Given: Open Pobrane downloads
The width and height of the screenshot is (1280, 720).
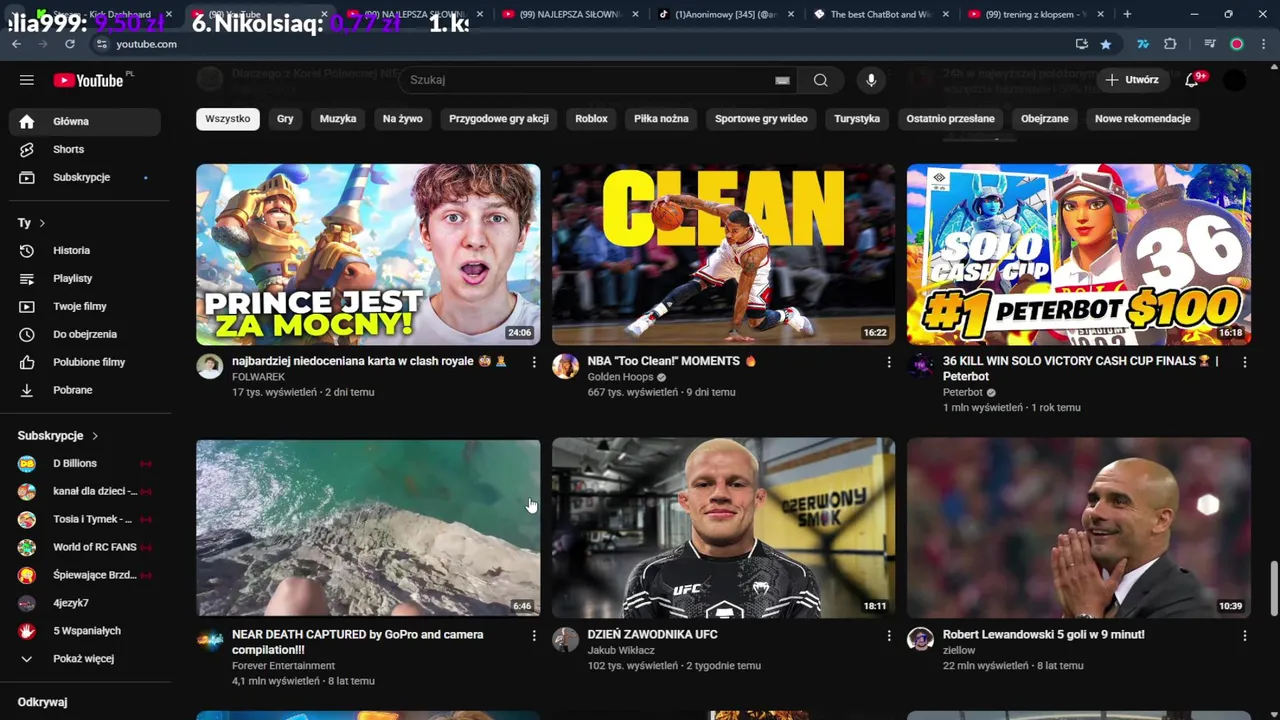Looking at the screenshot, I should (85, 390).
